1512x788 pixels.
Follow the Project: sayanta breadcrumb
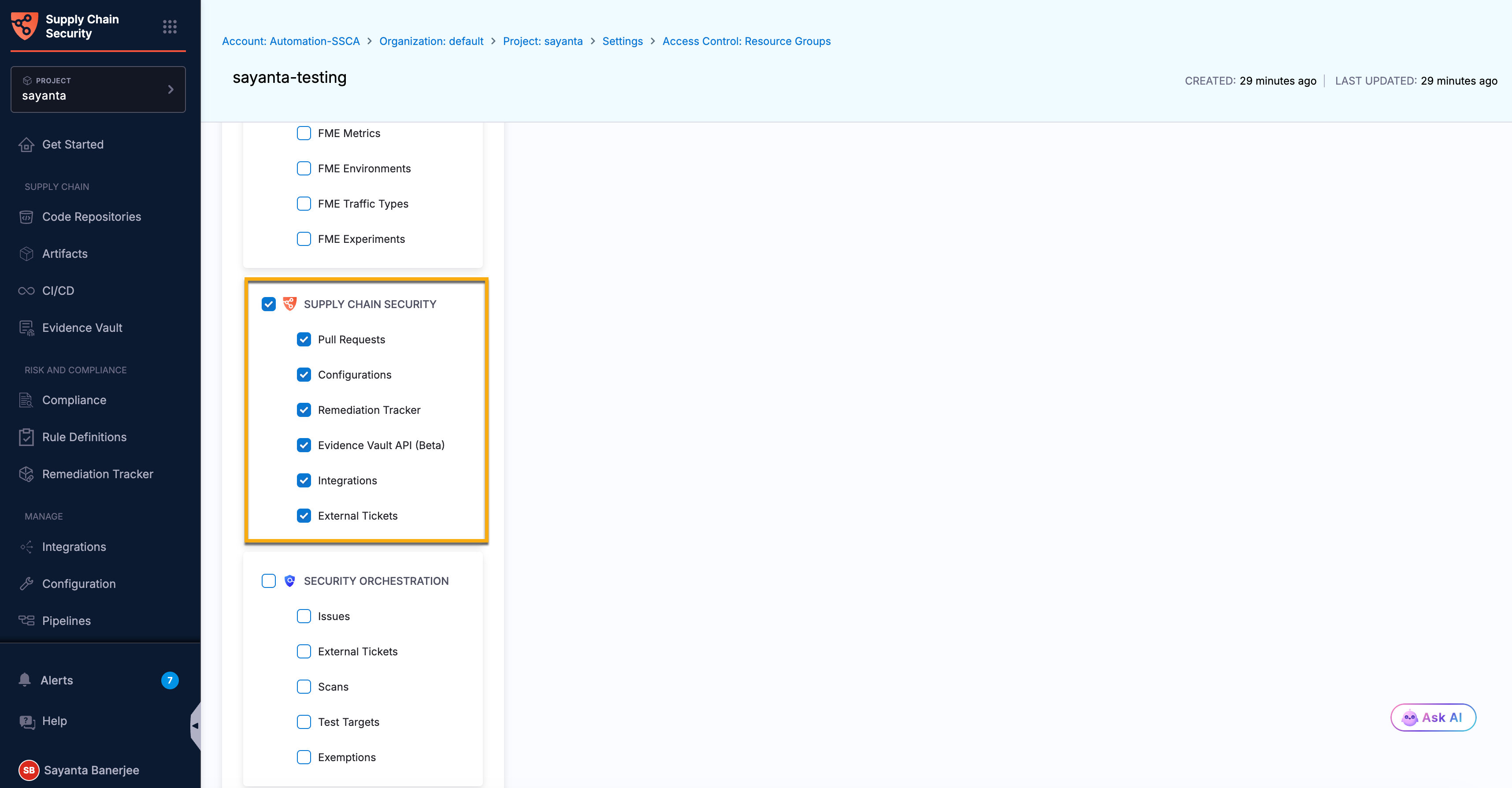[542, 41]
